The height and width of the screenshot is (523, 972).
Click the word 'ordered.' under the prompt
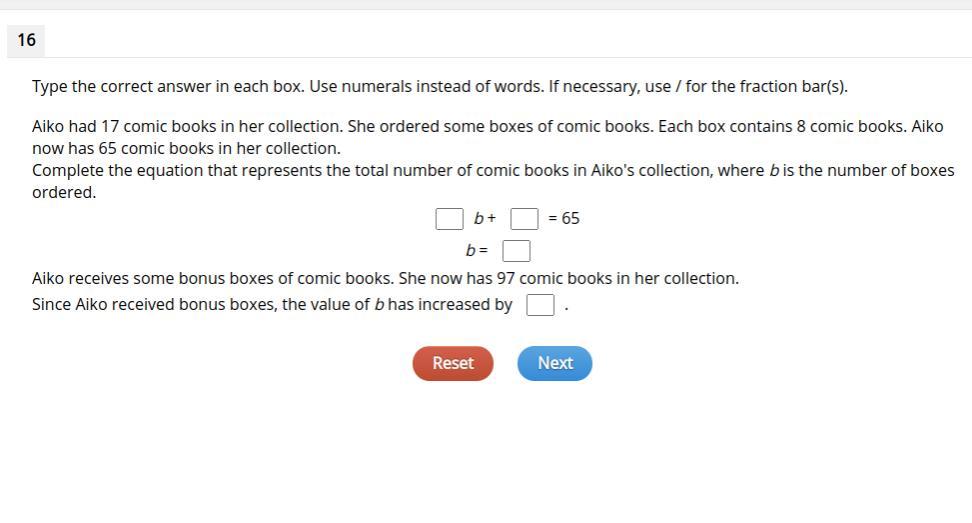click(64, 192)
